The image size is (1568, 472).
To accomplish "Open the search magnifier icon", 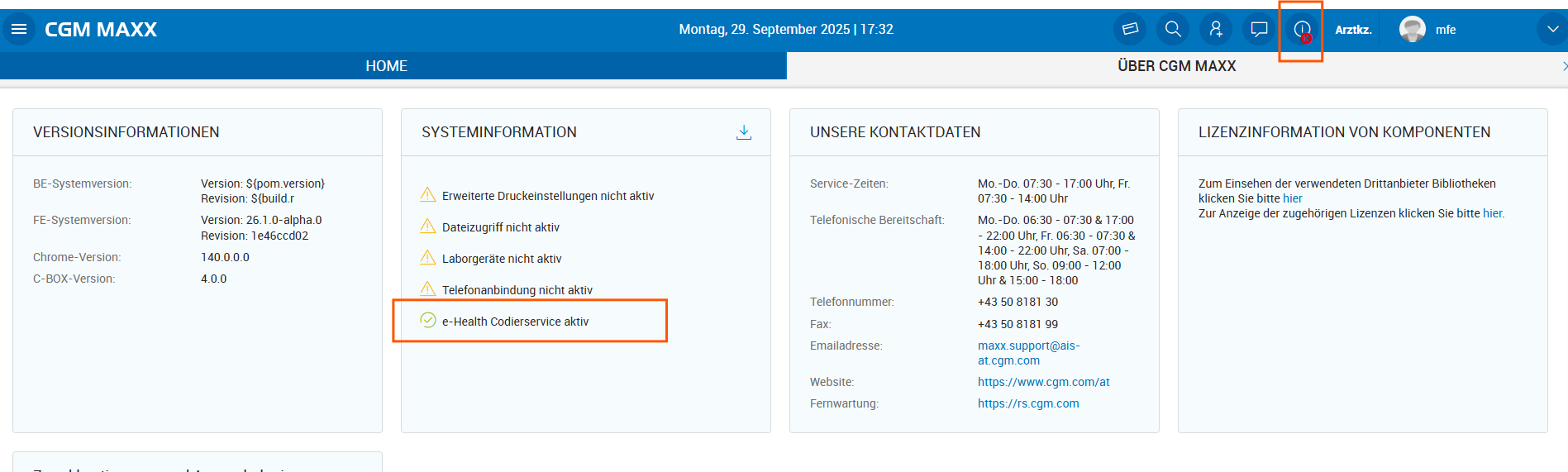I will click(x=1173, y=30).
